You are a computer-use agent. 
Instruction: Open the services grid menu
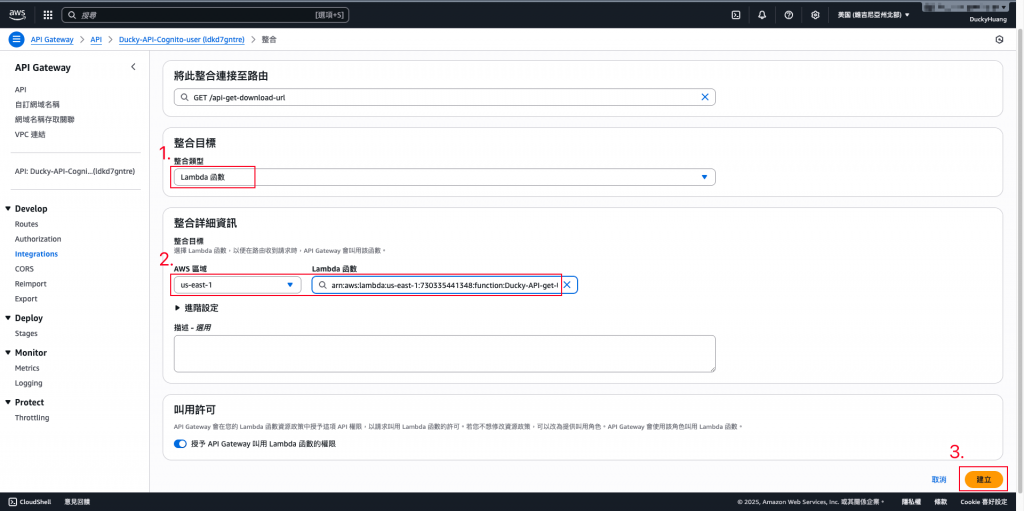coord(48,14)
